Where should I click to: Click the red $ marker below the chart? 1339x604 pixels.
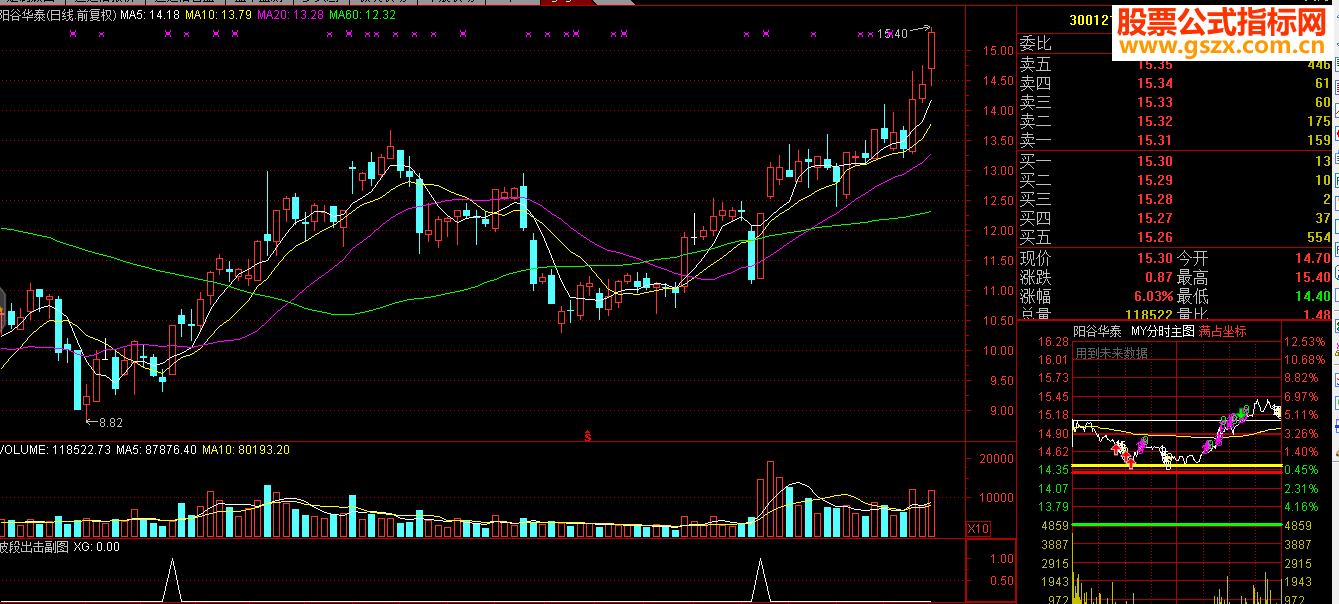tap(587, 436)
